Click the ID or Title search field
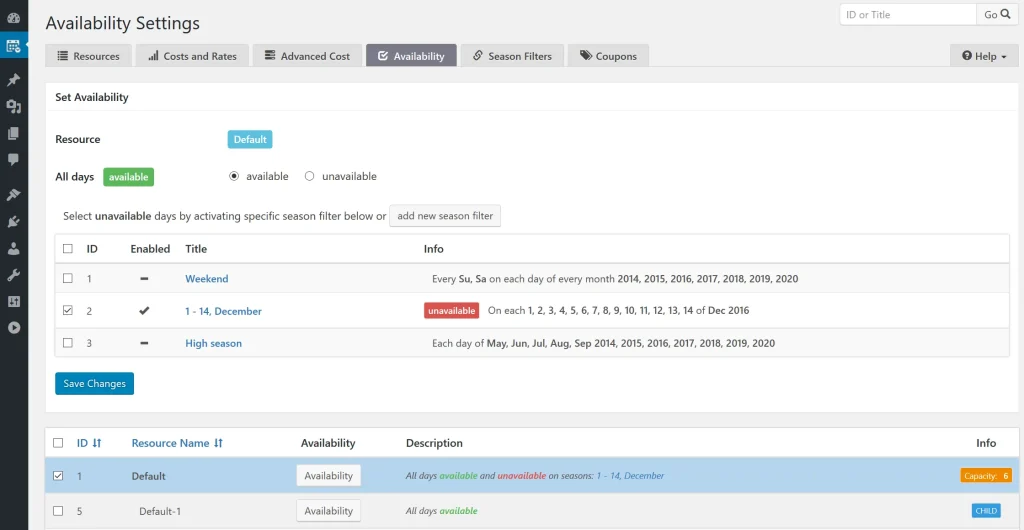 [x=908, y=15]
